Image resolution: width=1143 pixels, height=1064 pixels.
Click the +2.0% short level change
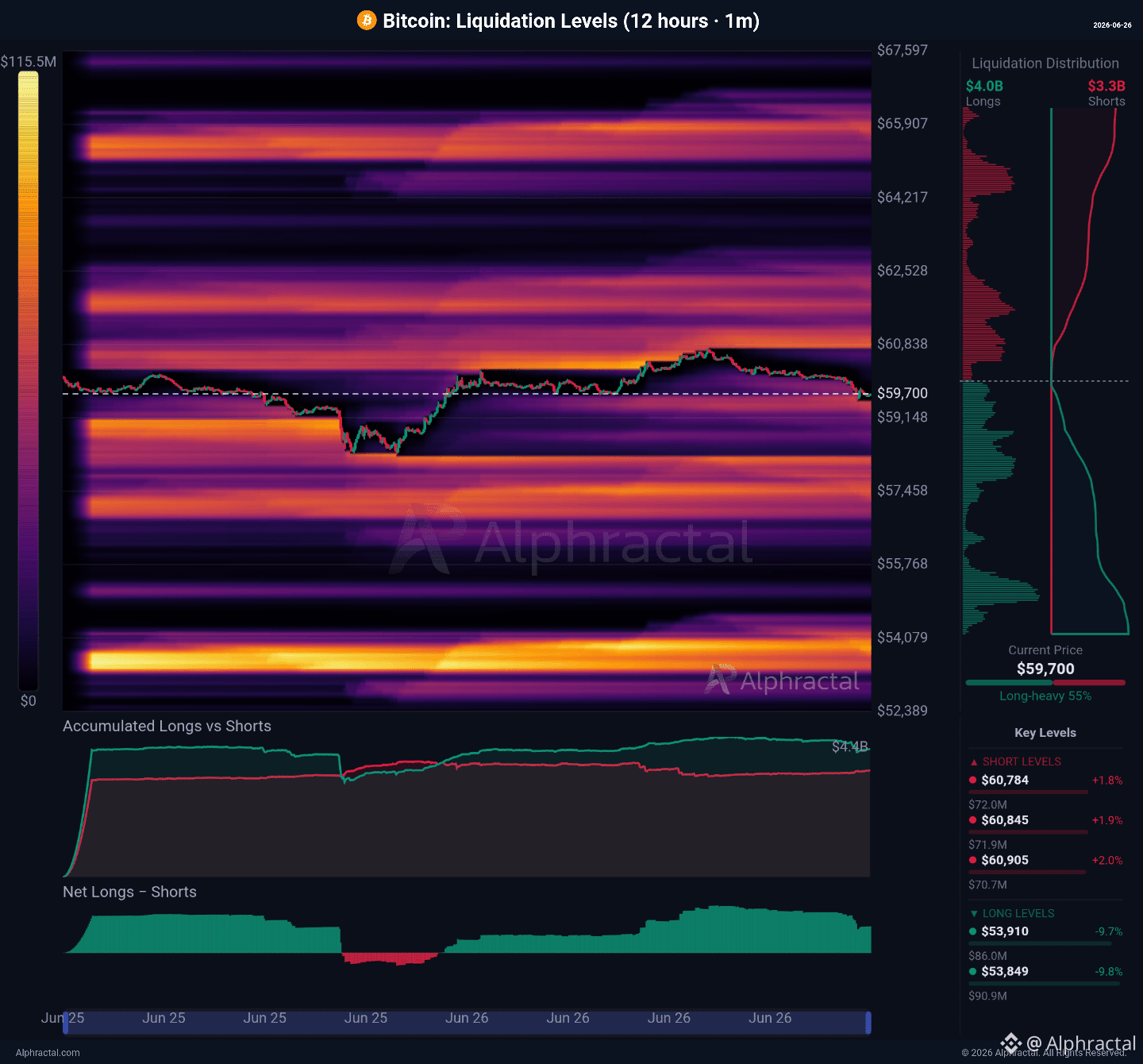pyautogui.click(x=1107, y=860)
